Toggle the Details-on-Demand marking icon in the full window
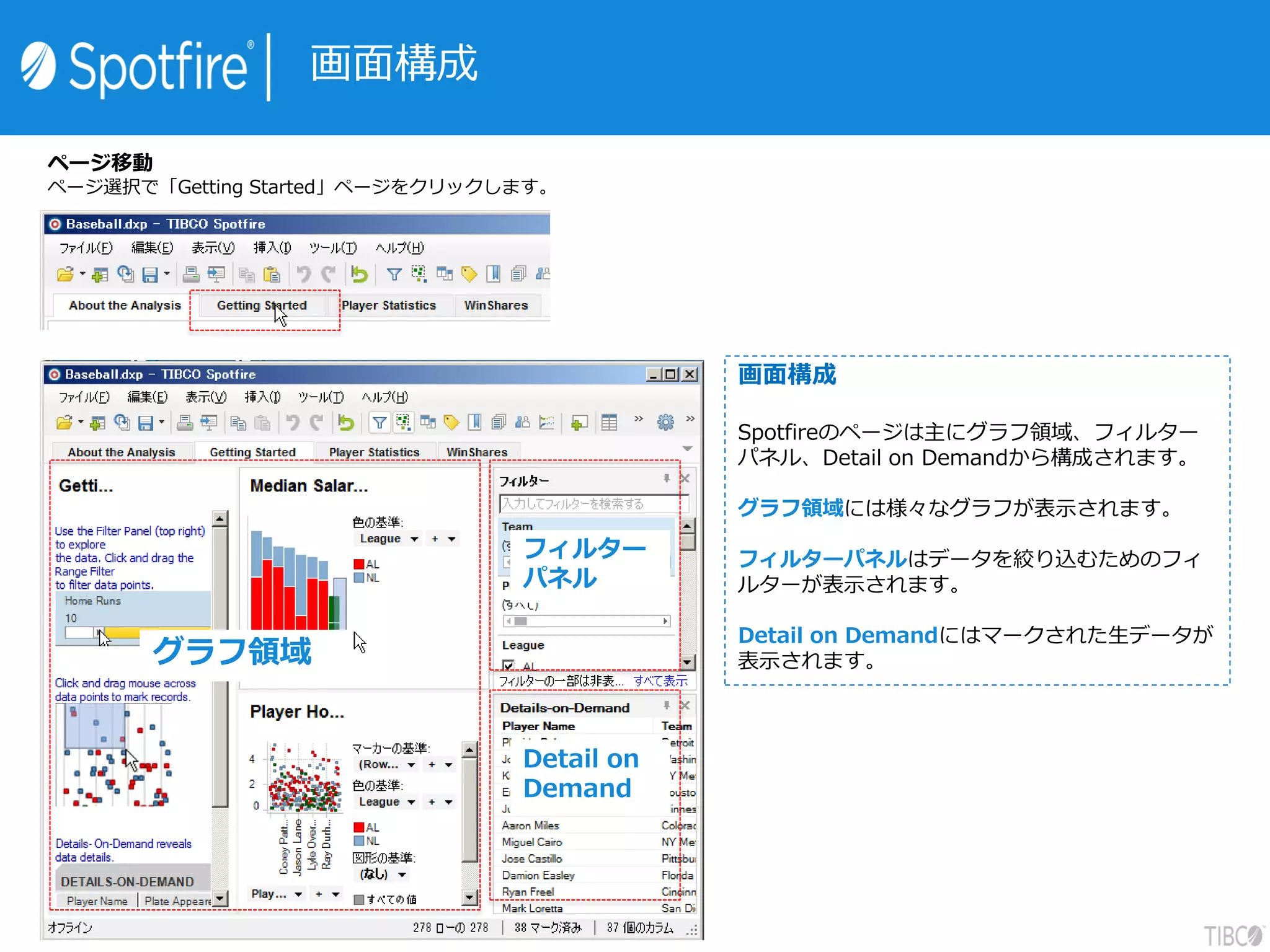Image resolution: width=1270 pixels, height=952 pixels. (x=403, y=423)
